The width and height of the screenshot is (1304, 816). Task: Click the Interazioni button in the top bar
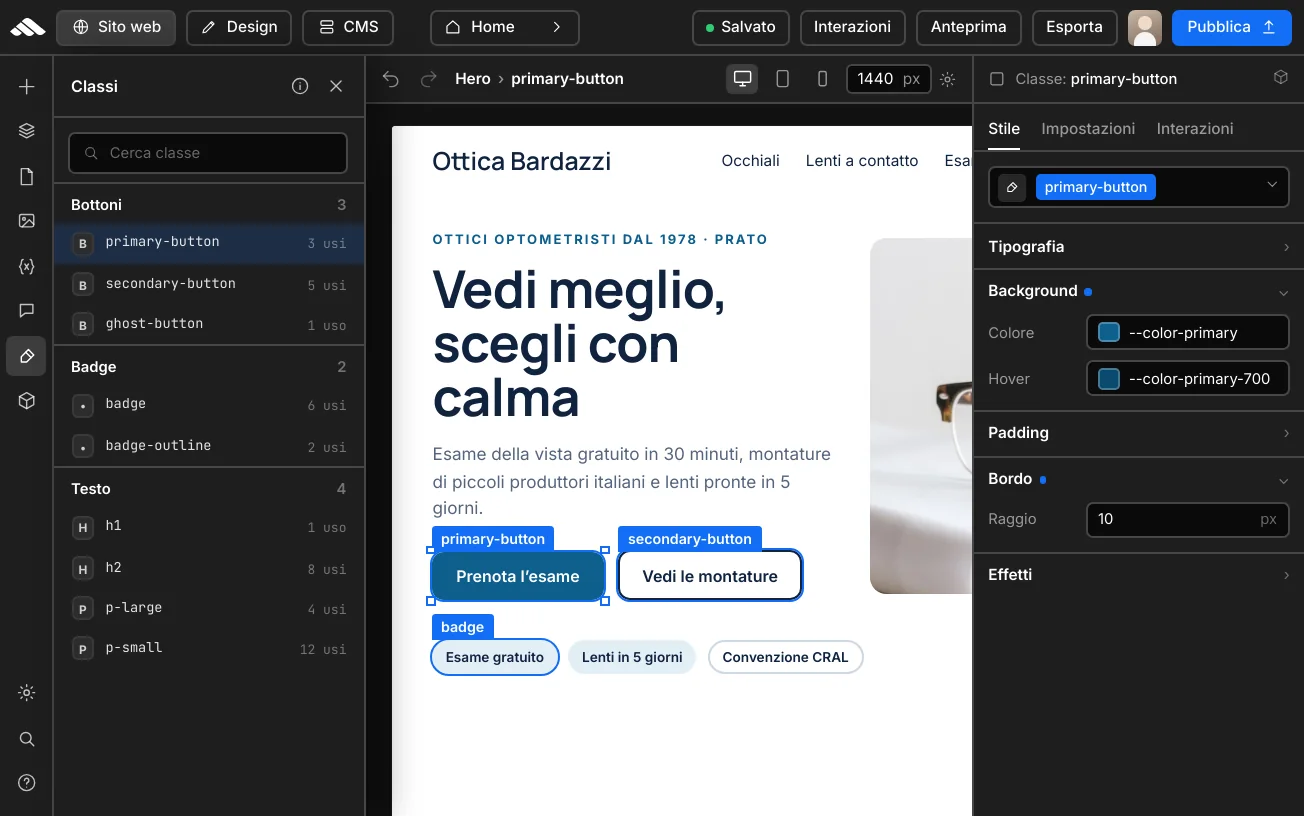853,27
